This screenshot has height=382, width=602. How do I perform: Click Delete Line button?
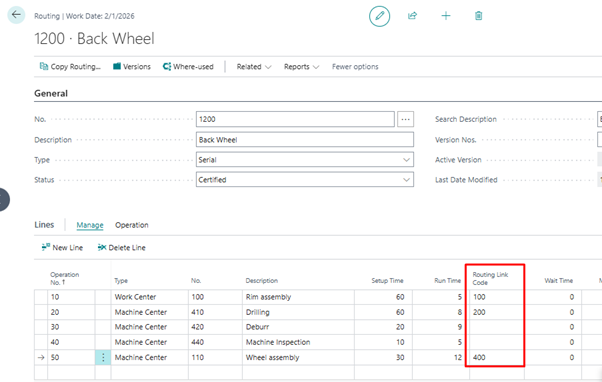click(x=121, y=248)
